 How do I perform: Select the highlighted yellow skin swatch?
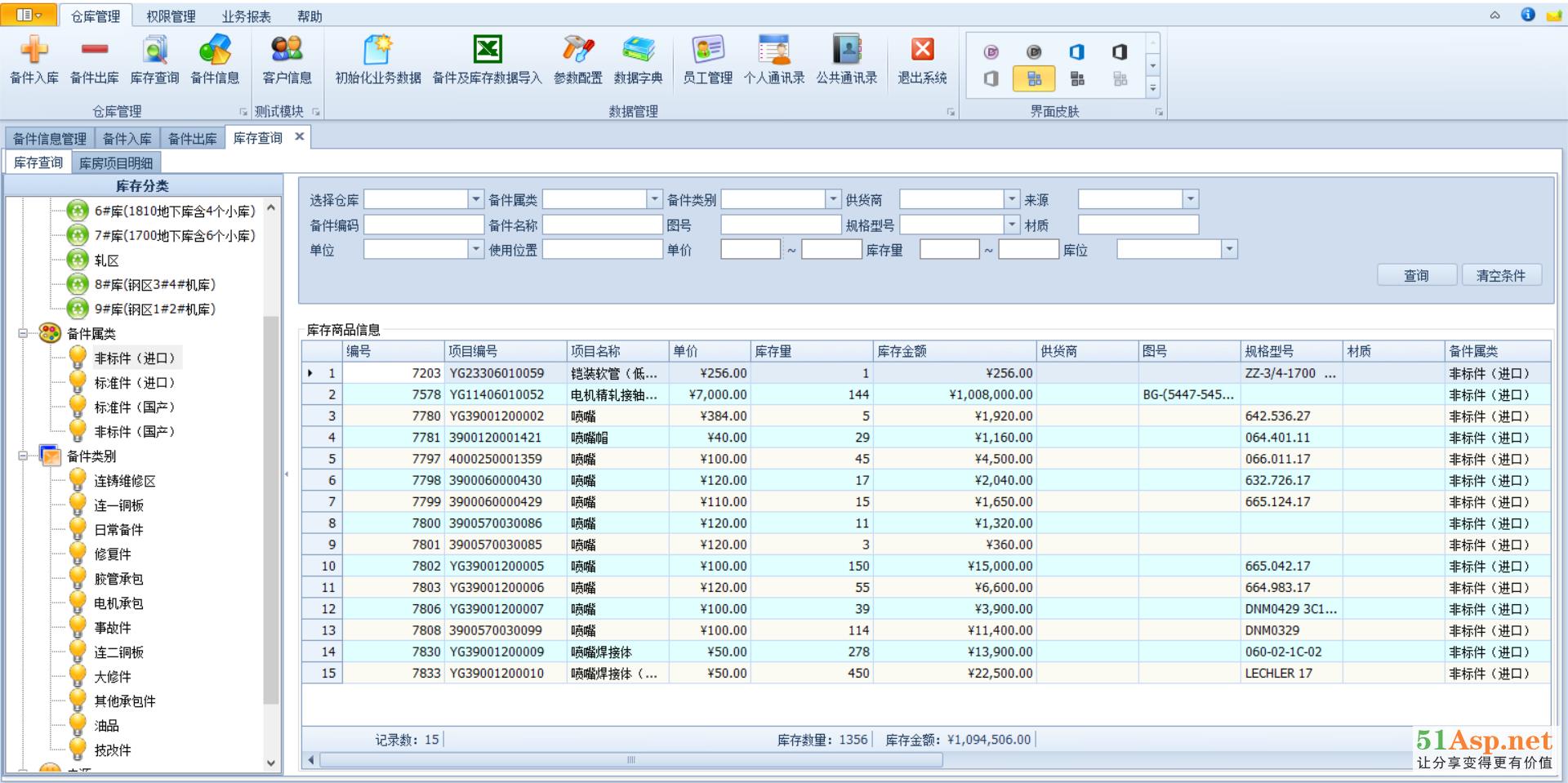pos(1034,79)
